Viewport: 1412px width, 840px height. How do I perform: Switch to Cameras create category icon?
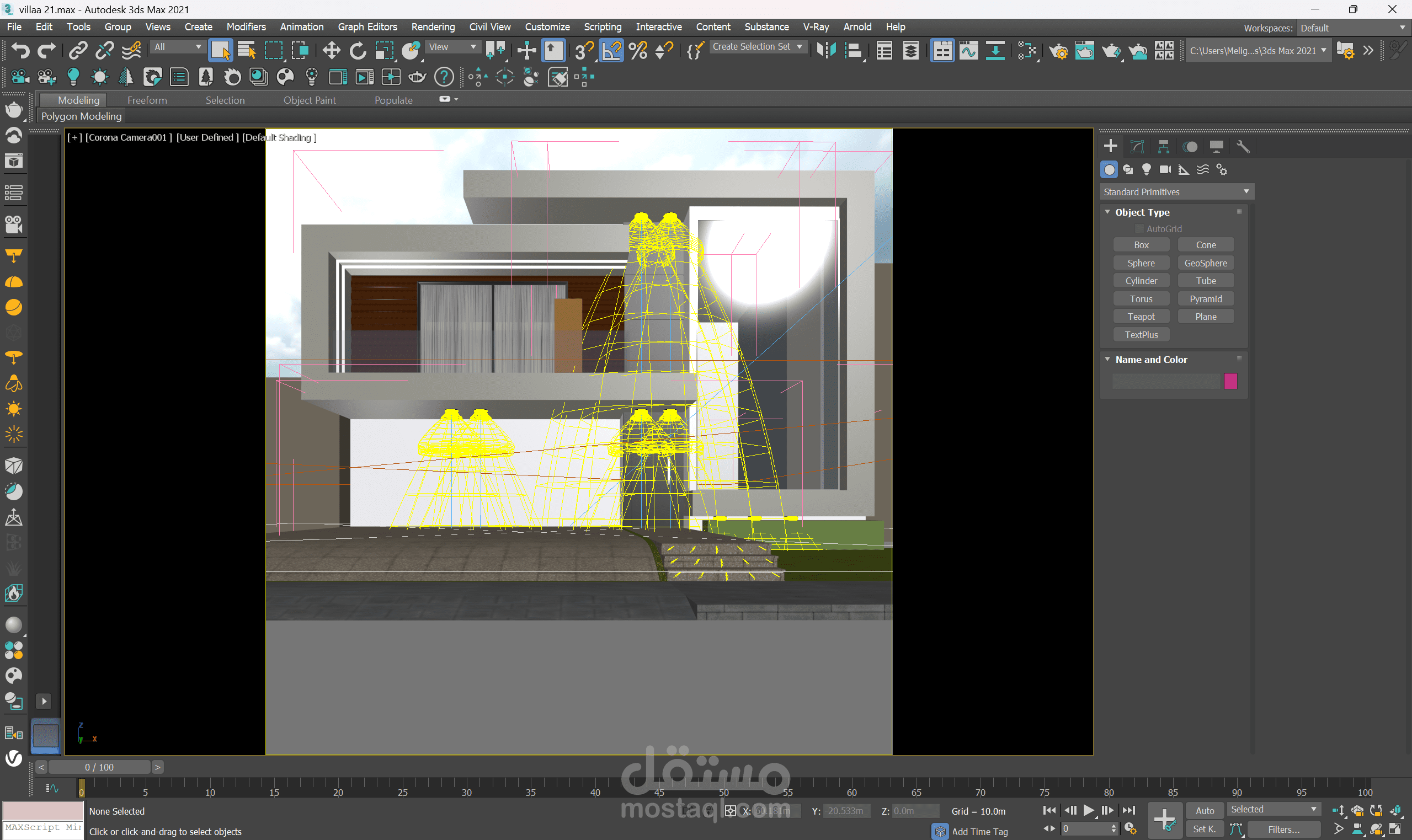click(x=1165, y=169)
